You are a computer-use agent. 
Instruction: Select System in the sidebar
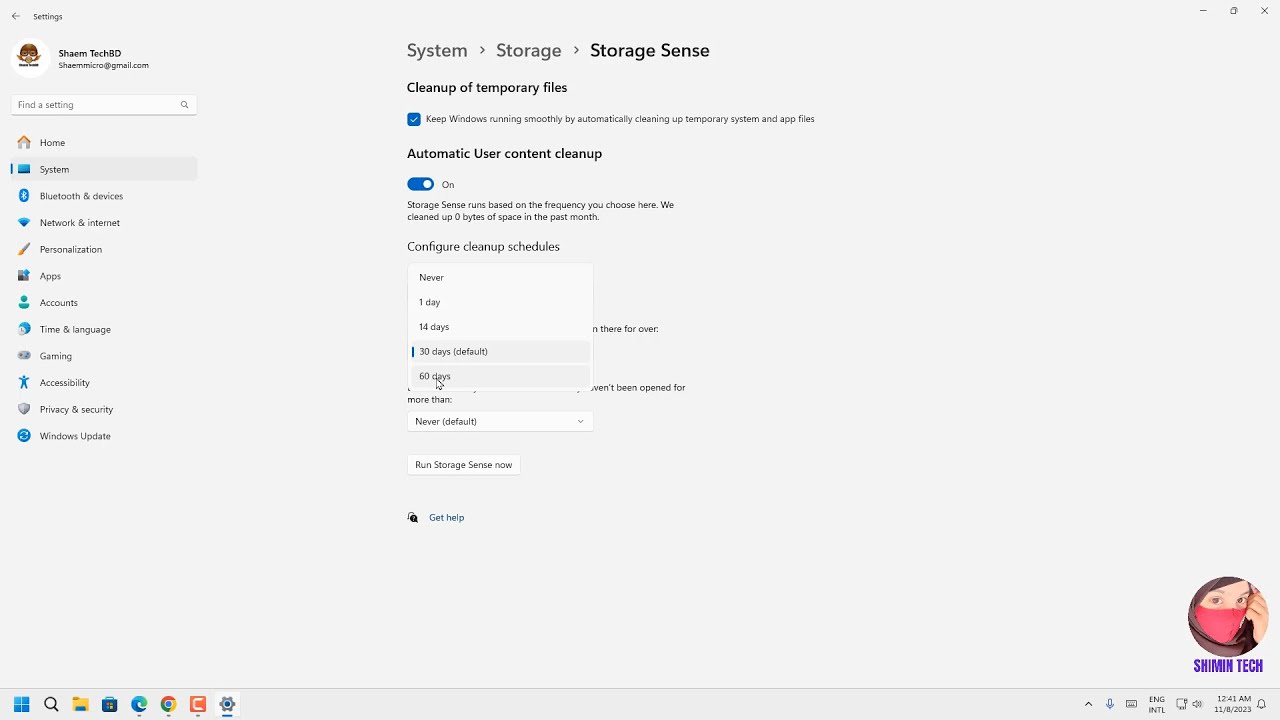coord(104,169)
